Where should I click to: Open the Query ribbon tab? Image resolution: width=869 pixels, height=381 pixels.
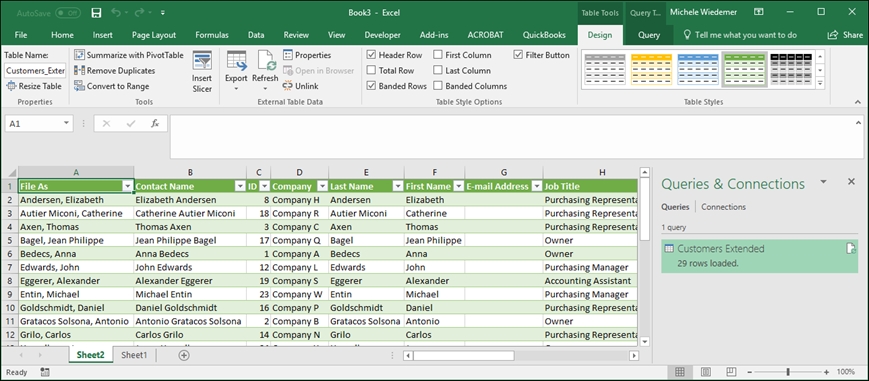648,35
